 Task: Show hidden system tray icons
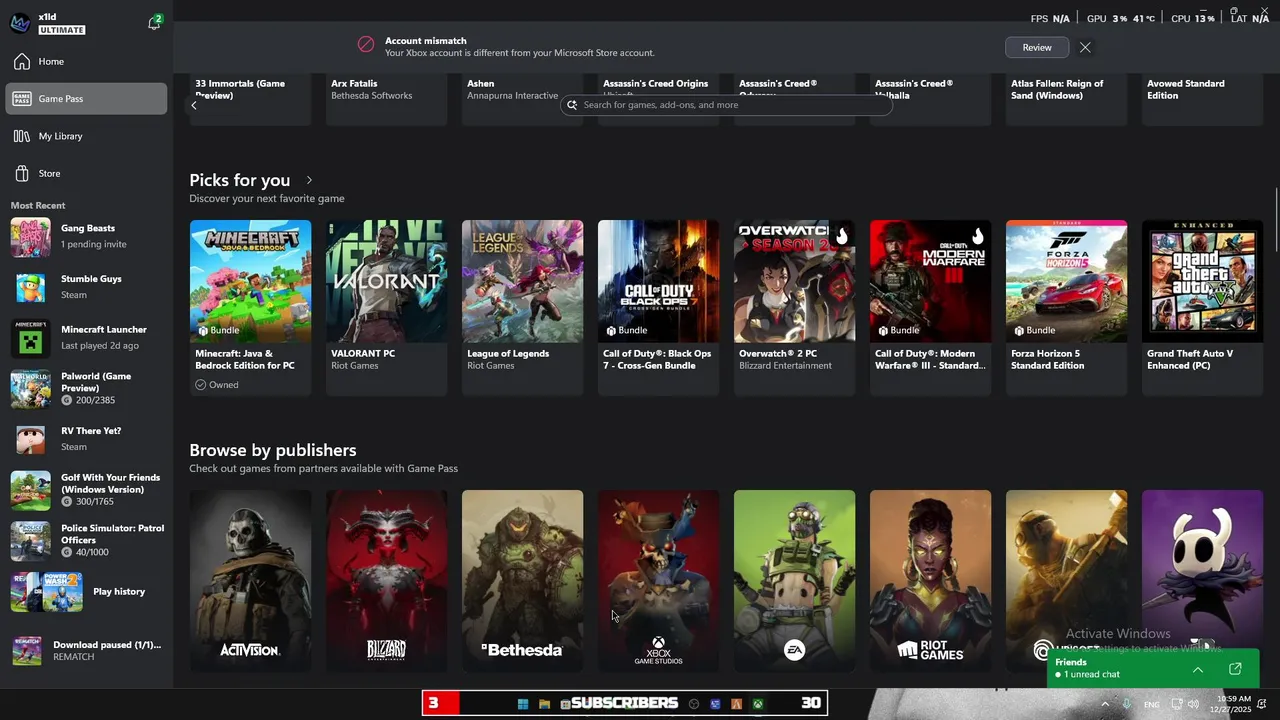[x=1105, y=704]
